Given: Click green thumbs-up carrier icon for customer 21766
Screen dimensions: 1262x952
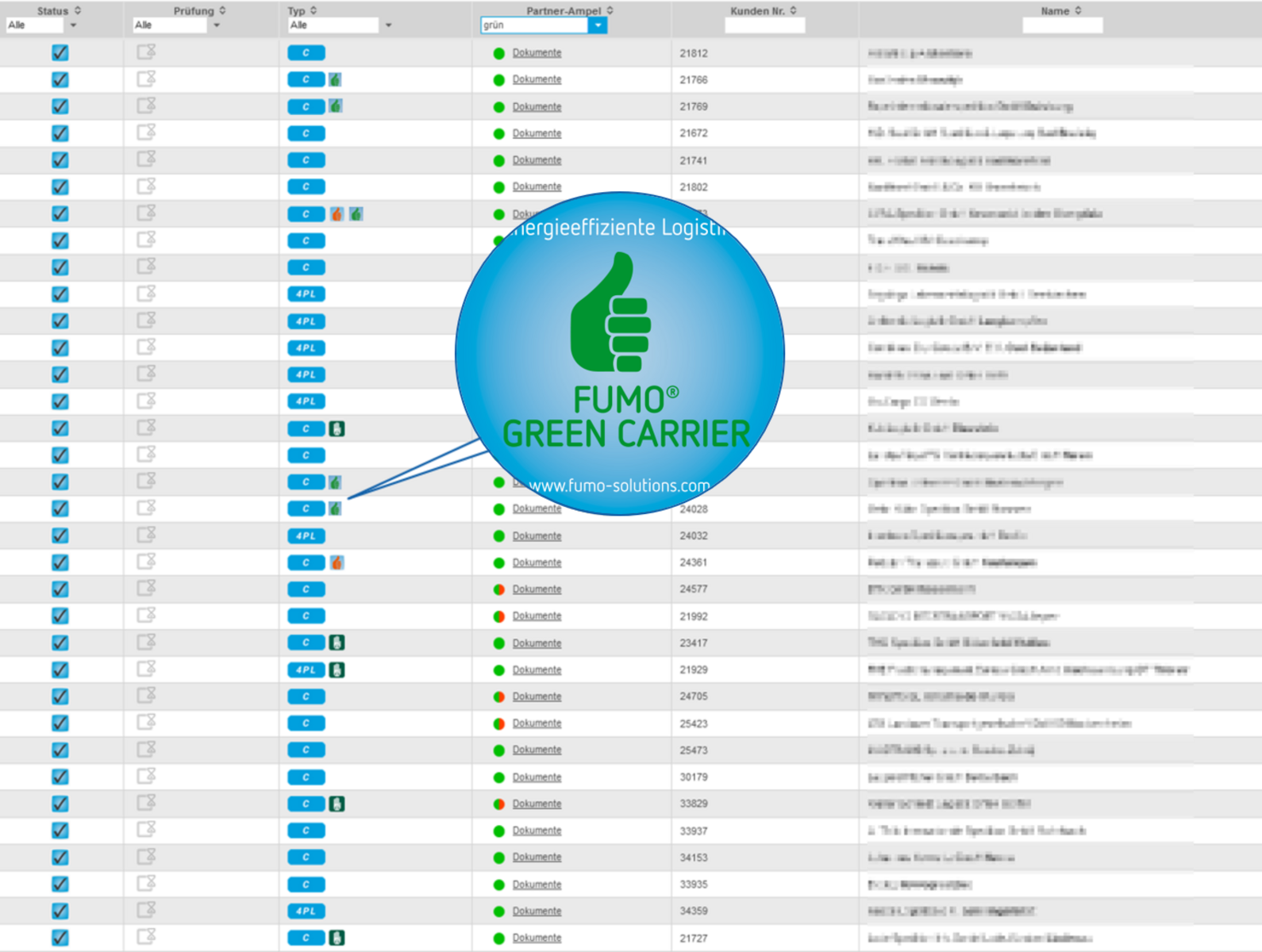Looking at the screenshot, I should coord(336,79).
